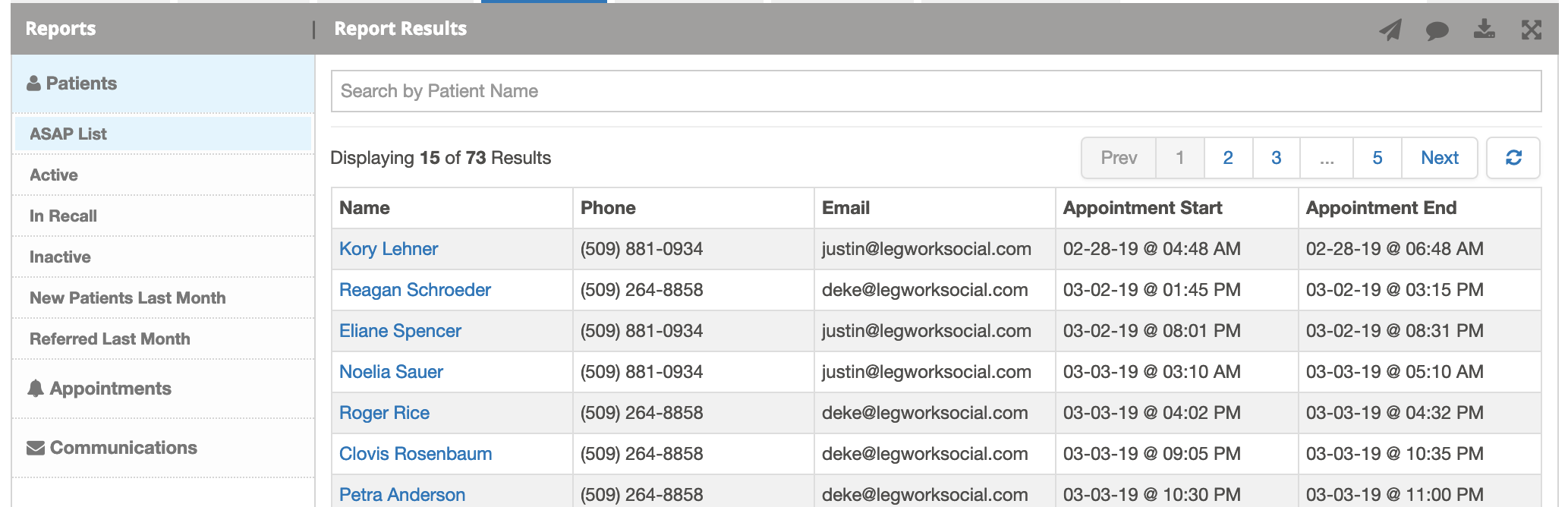1568x507 pixels.
Task: Click the paper plane send icon
Action: pos(1390,30)
